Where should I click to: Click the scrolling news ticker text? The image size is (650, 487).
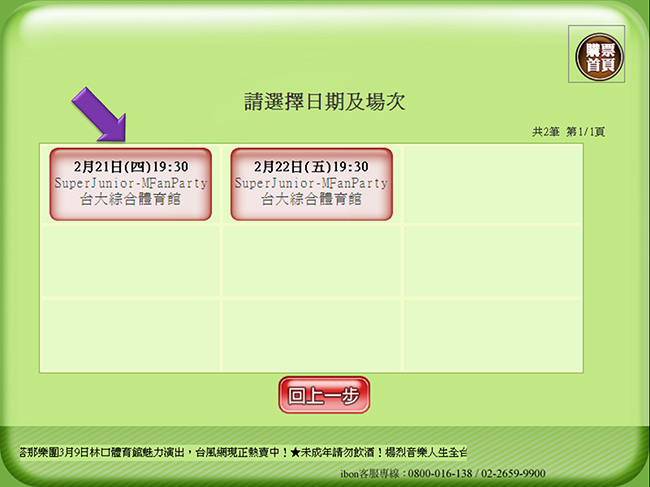coord(243,452)
